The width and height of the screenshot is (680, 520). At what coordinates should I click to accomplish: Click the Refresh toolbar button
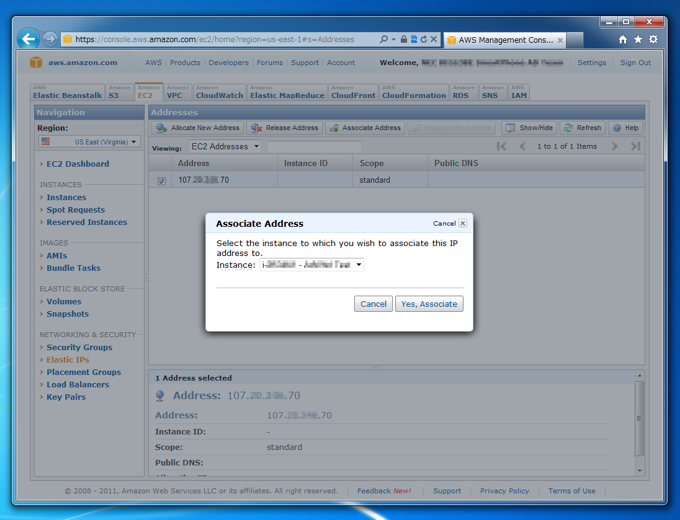pos(582,128)
